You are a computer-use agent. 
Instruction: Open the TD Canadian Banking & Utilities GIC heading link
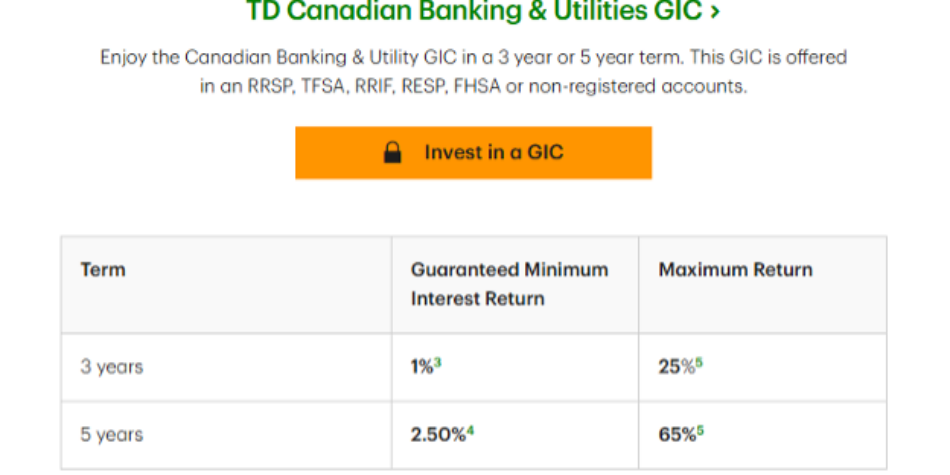[473, 12]
